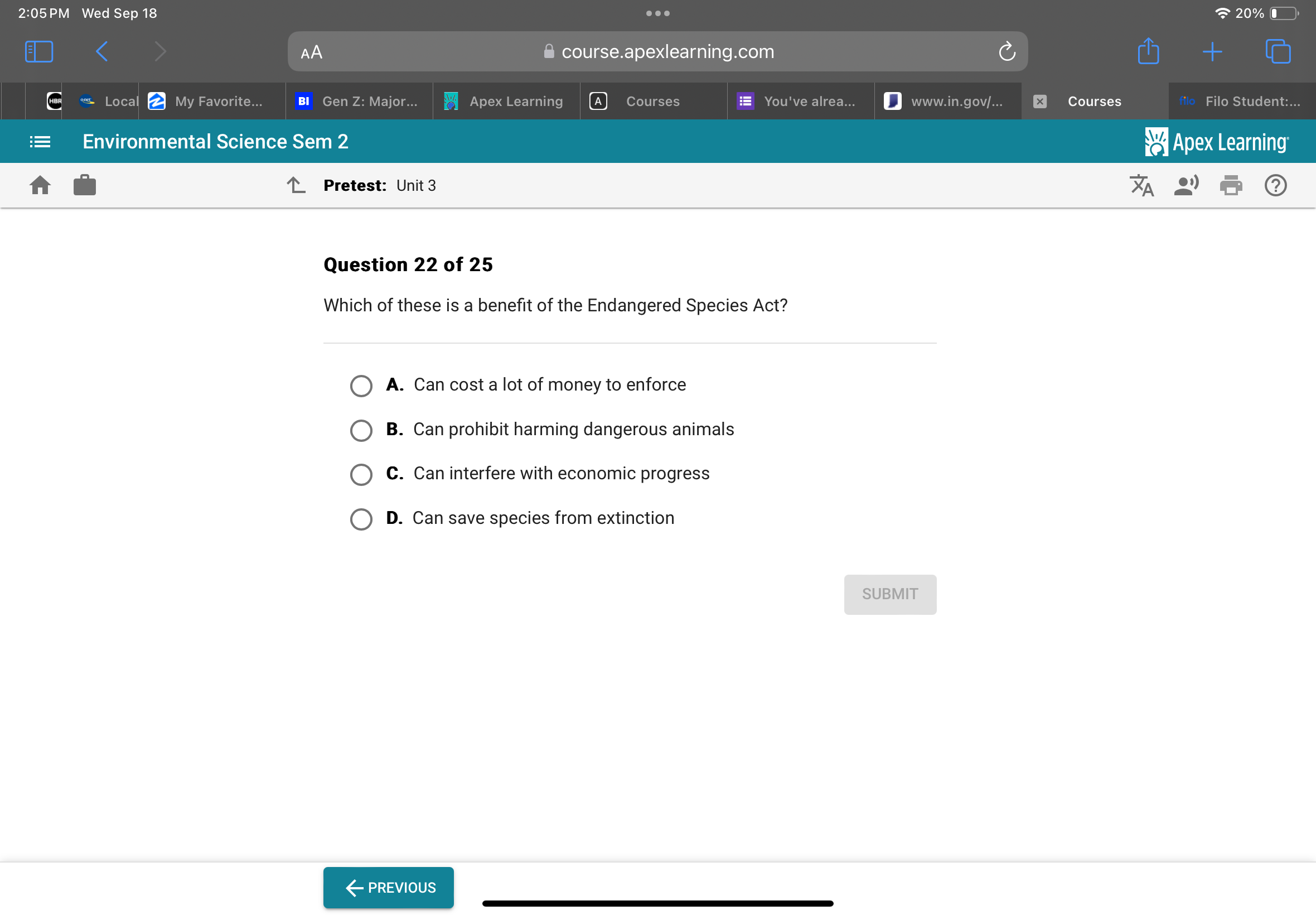1316x915 pixels.
Task: Click the translate/language icon
Action: pyautogui.click(x=1142, y=186)
